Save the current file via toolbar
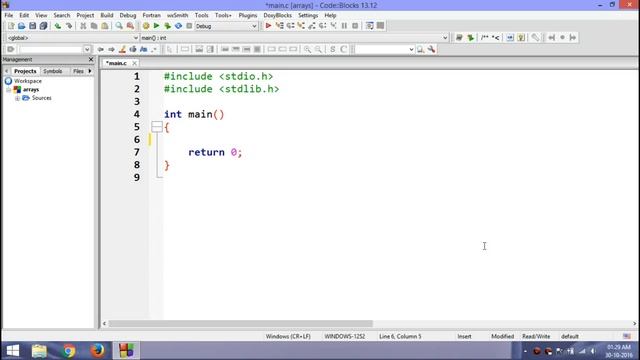Viewport: 640px width, 360px height. pyautogui.click(x=32, y=26)
